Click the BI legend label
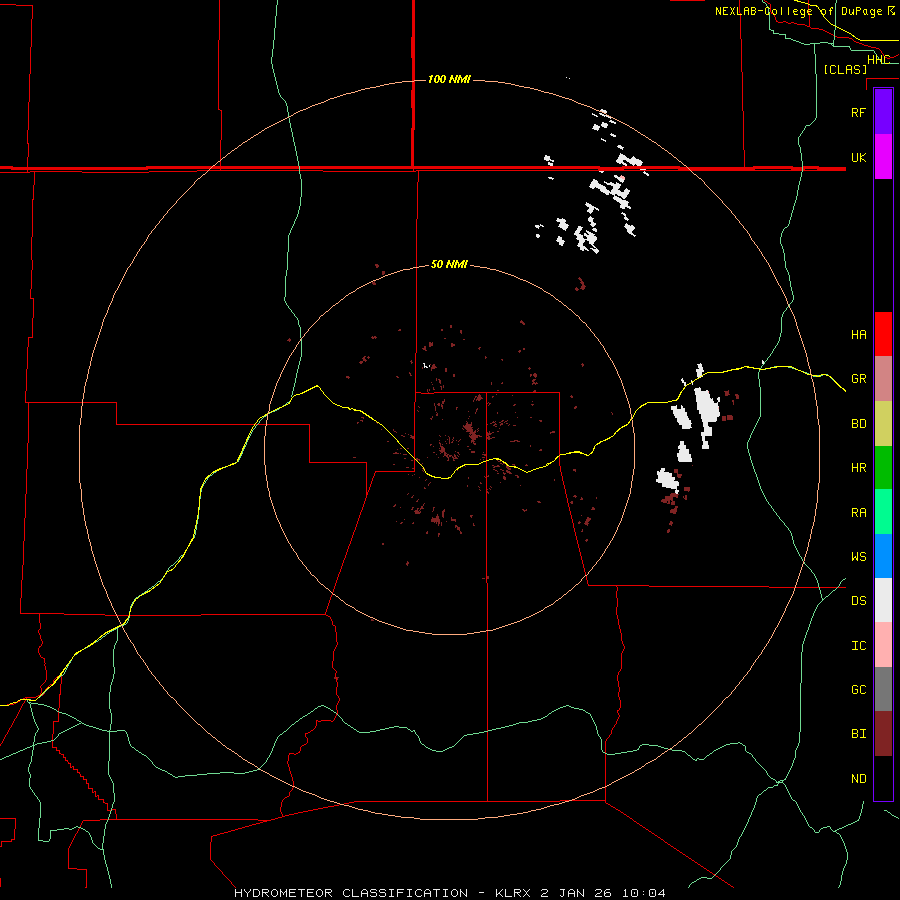Image resolution: width=900 pixels, height=900 pixels. [859, 734]
